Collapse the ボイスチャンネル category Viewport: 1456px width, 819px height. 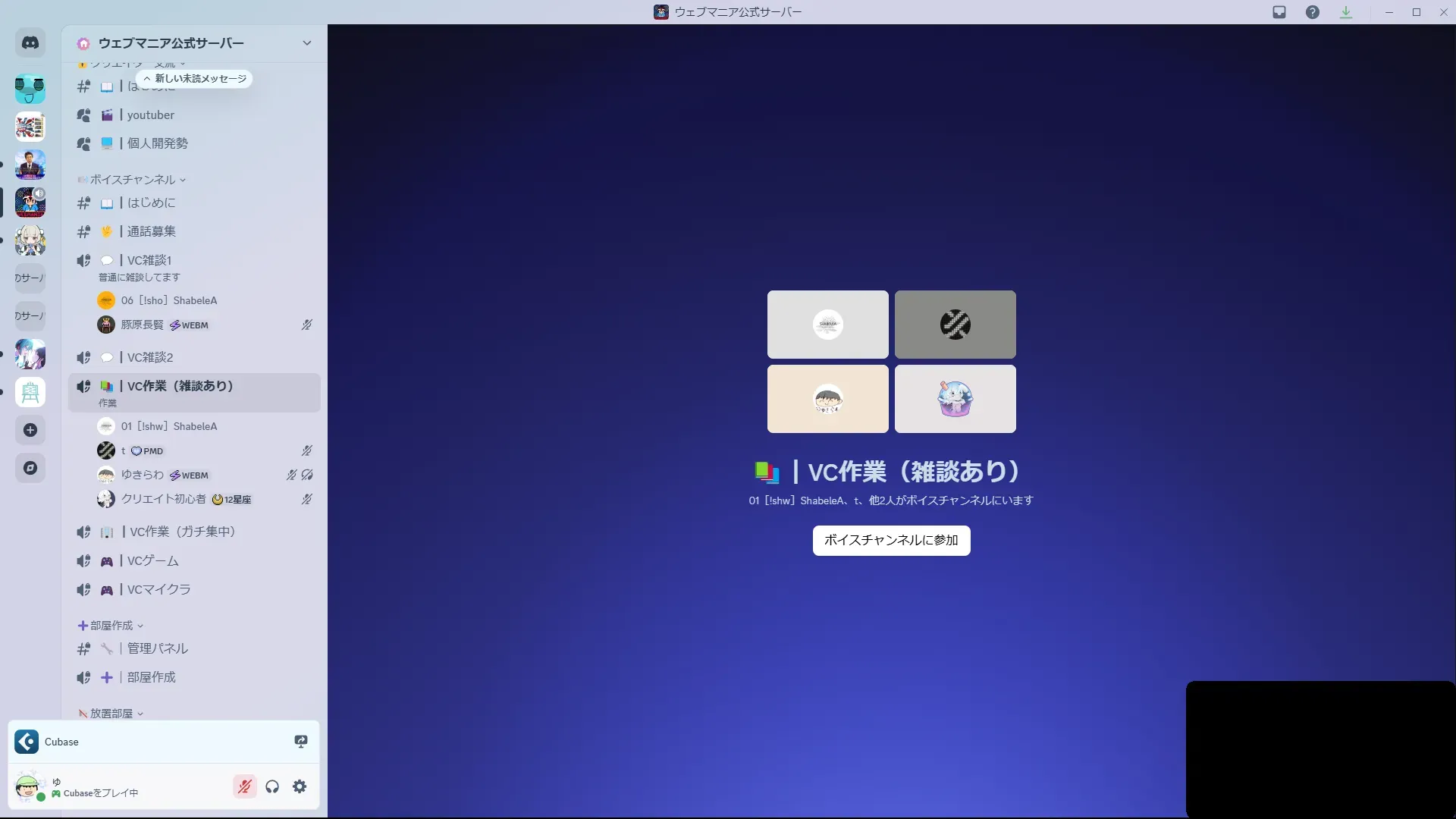point(133,180)
